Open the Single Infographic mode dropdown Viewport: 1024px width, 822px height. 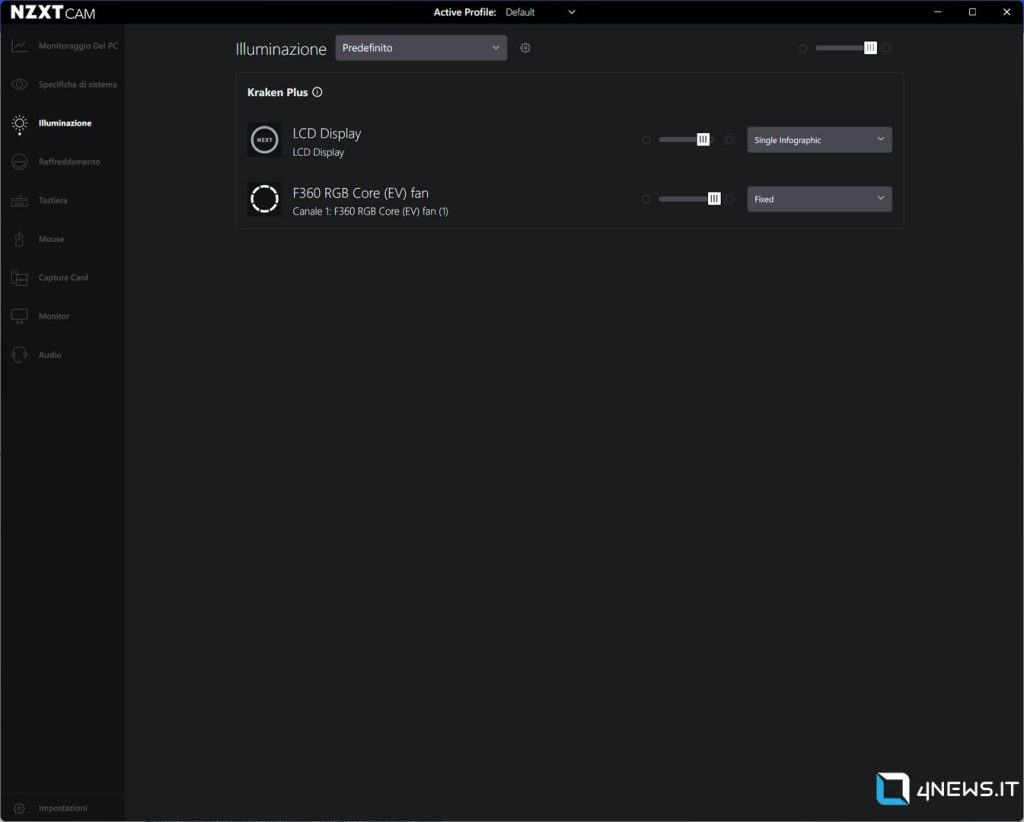pos(819,140)
